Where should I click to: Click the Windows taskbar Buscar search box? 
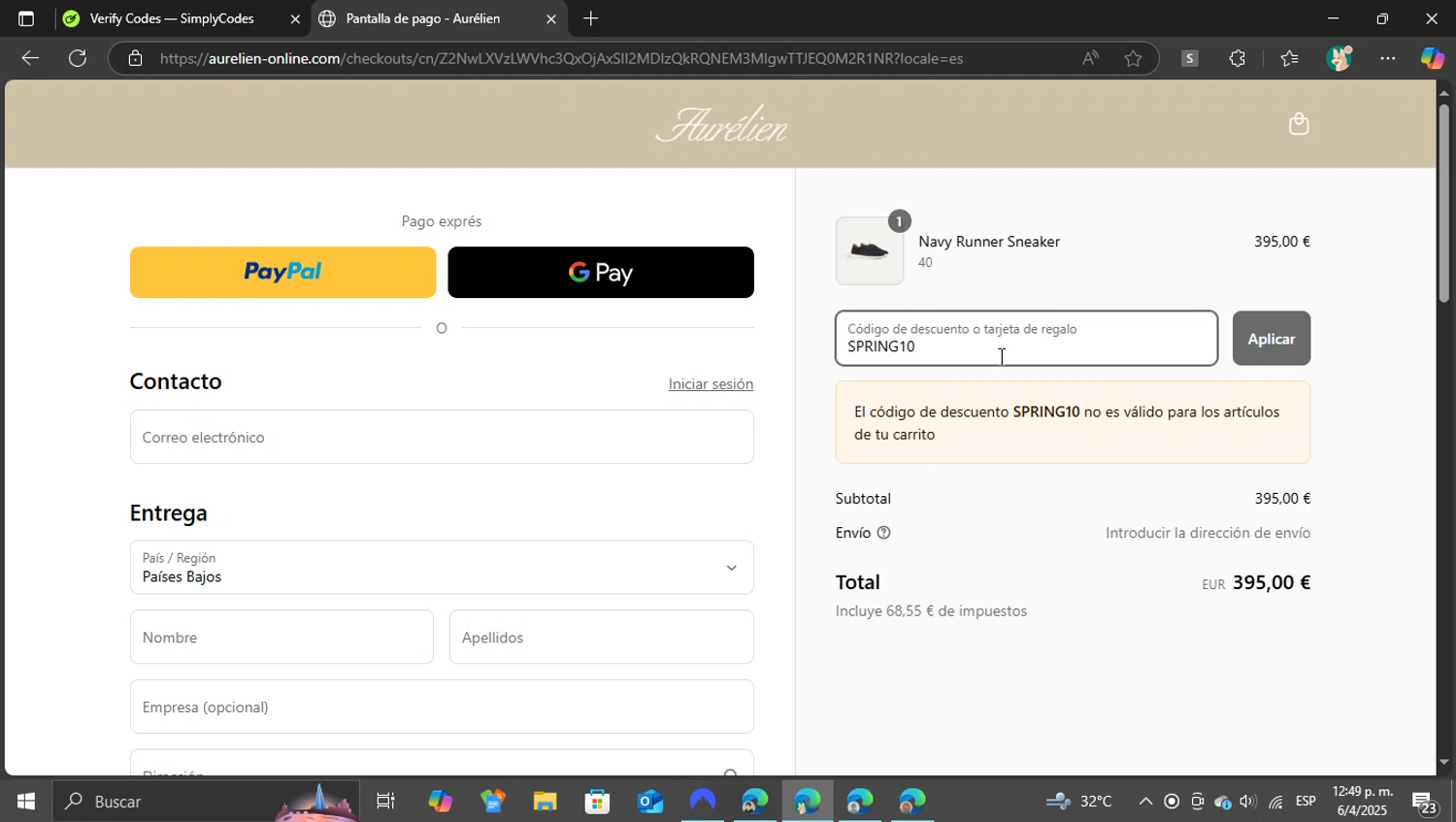206,802
